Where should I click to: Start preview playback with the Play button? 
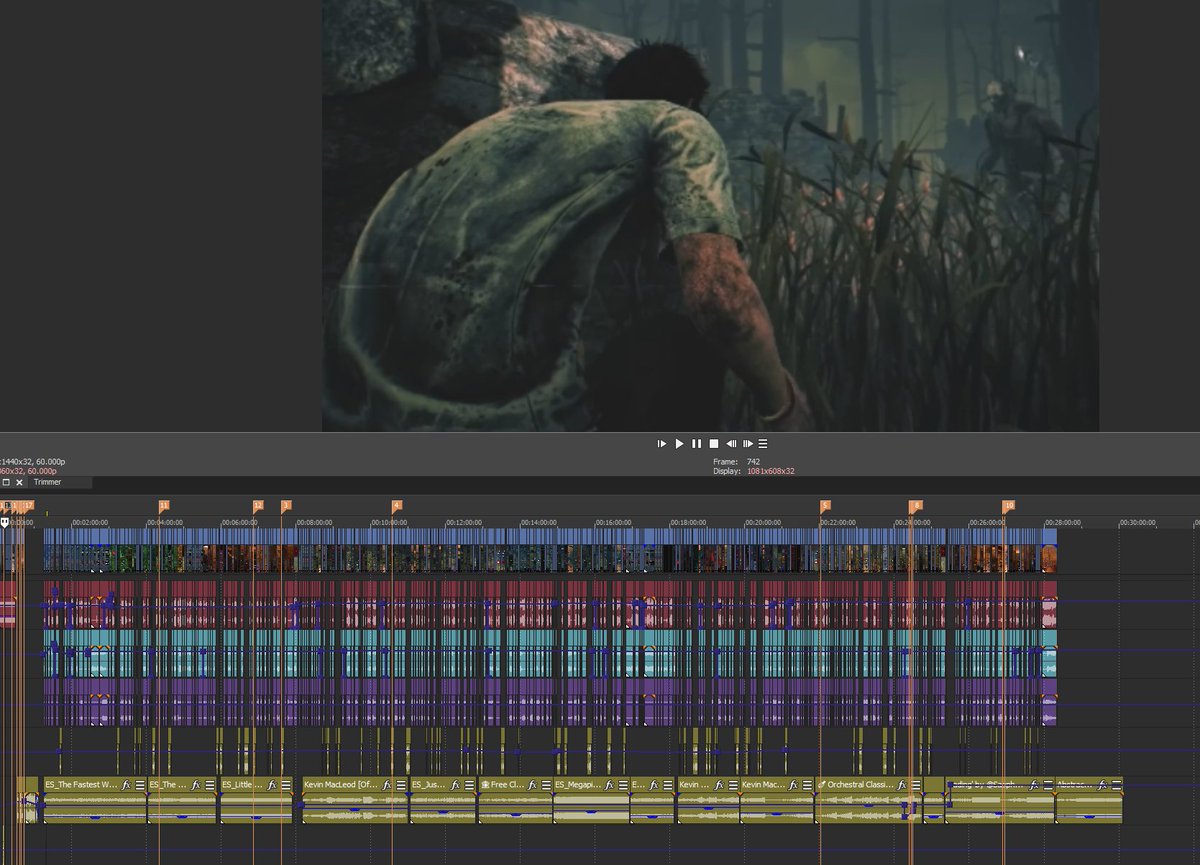680,443
